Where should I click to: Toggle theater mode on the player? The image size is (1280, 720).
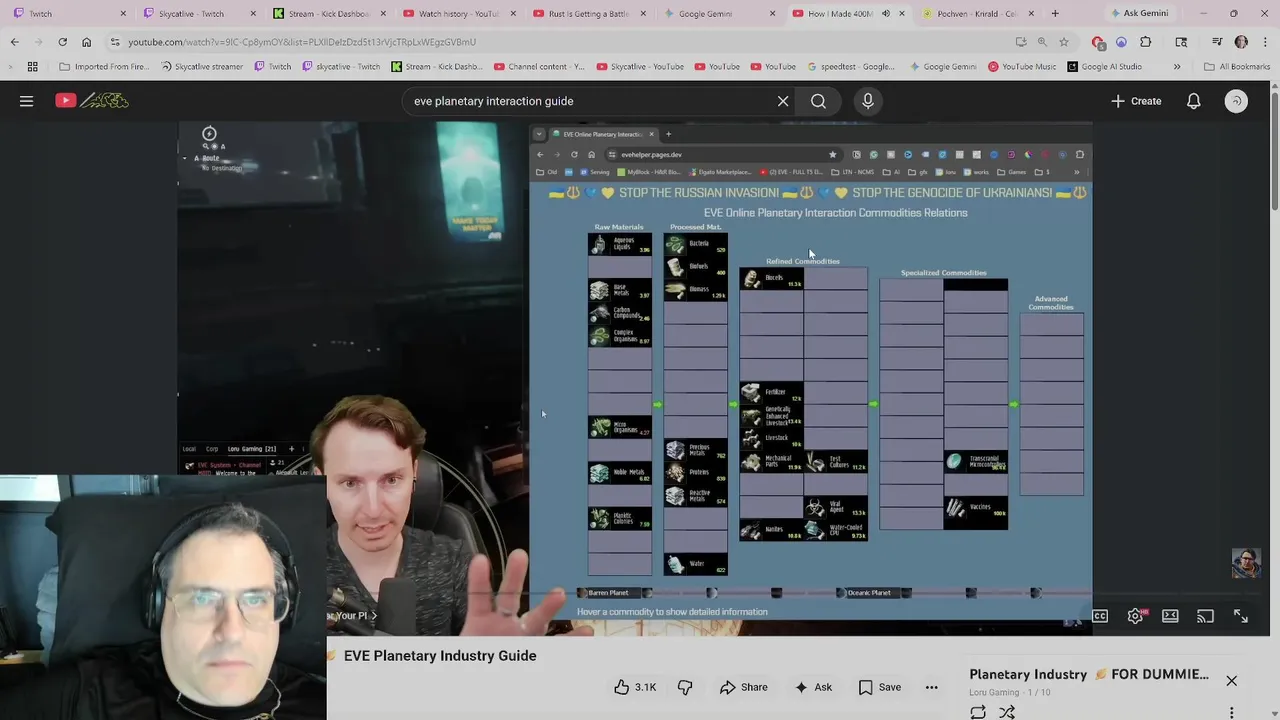1170,616
